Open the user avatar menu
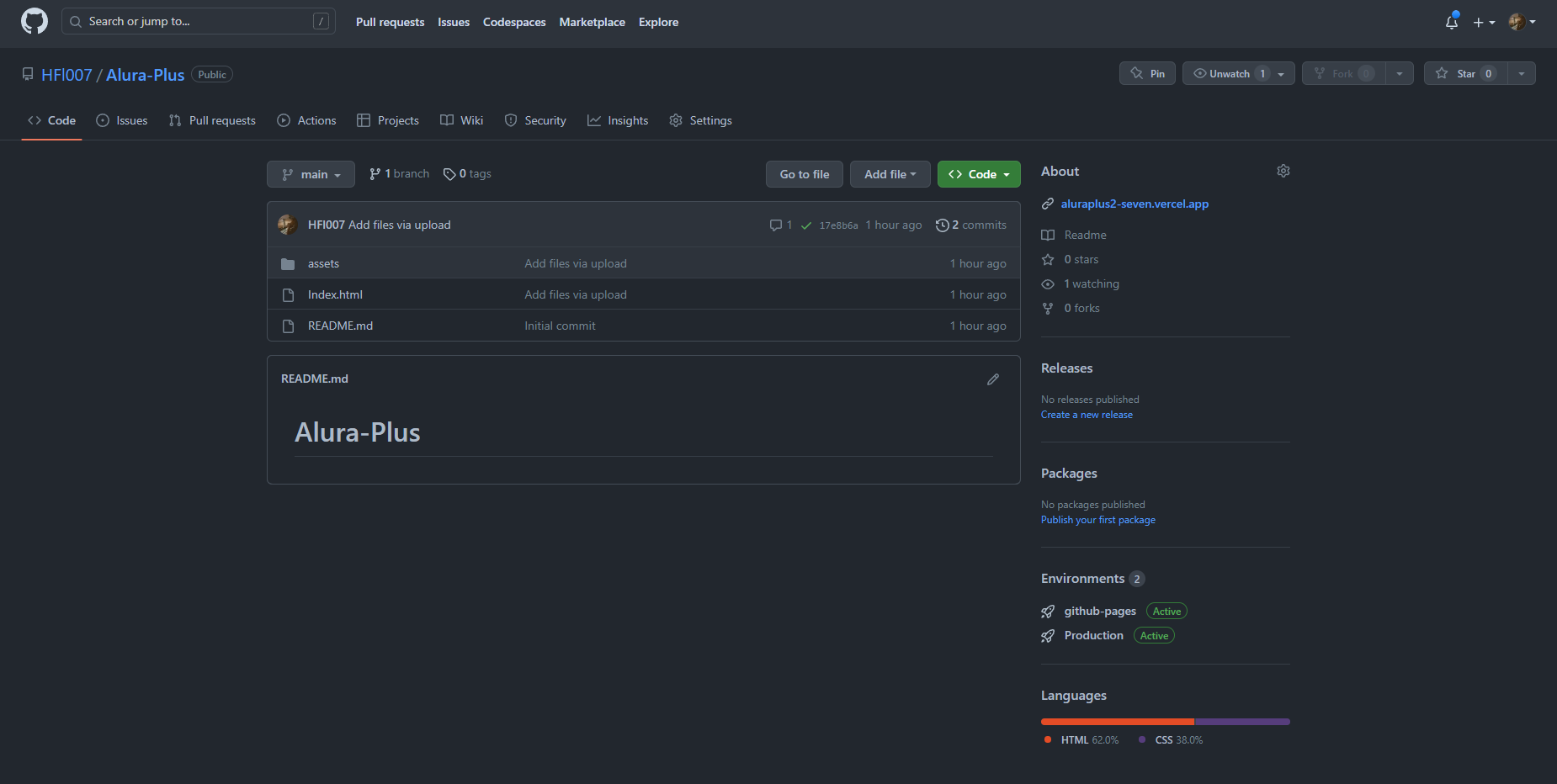This screenshot has height=784, width=1557. point(1522,22)
